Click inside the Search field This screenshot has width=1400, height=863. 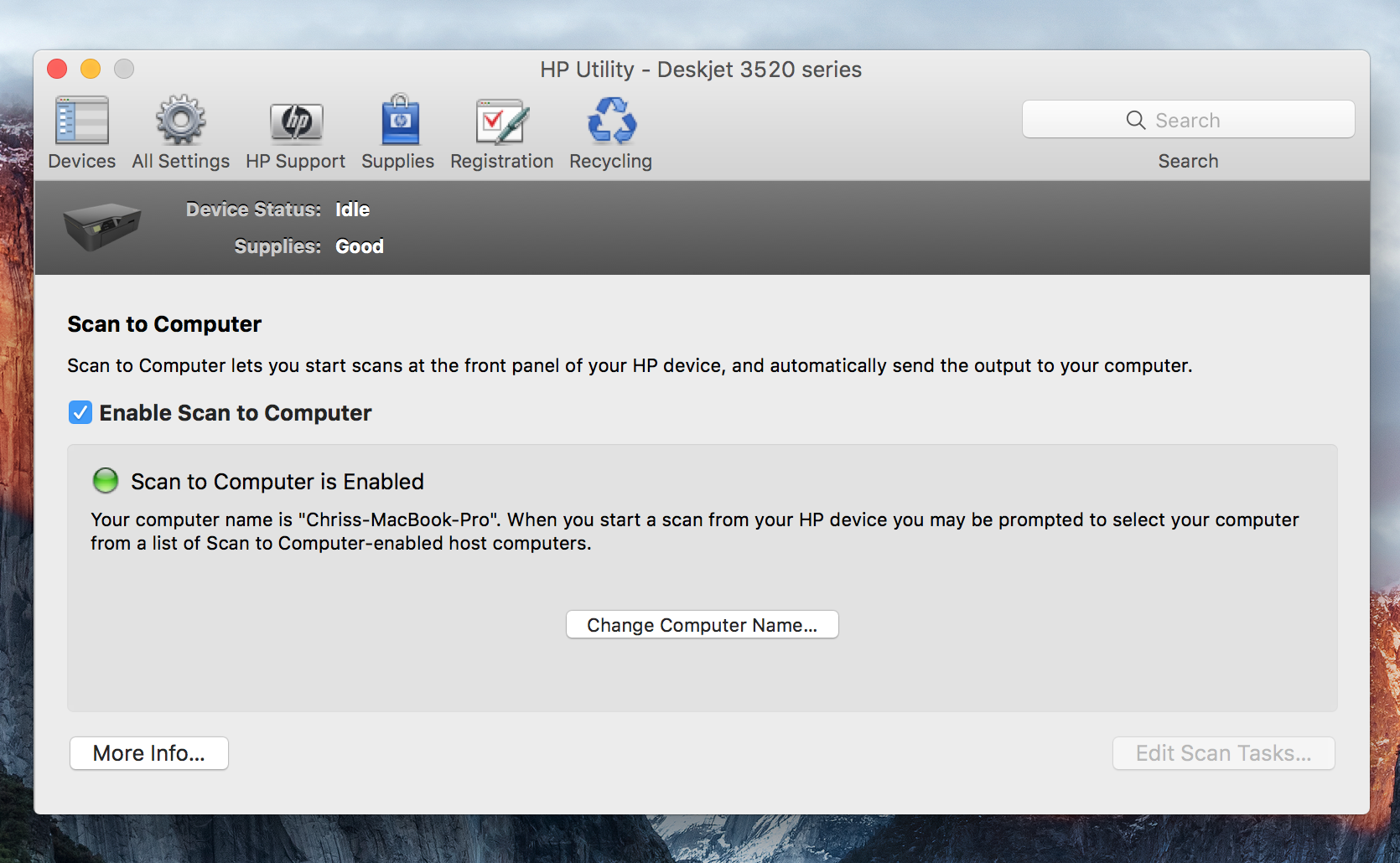(x=1188, y=119)
